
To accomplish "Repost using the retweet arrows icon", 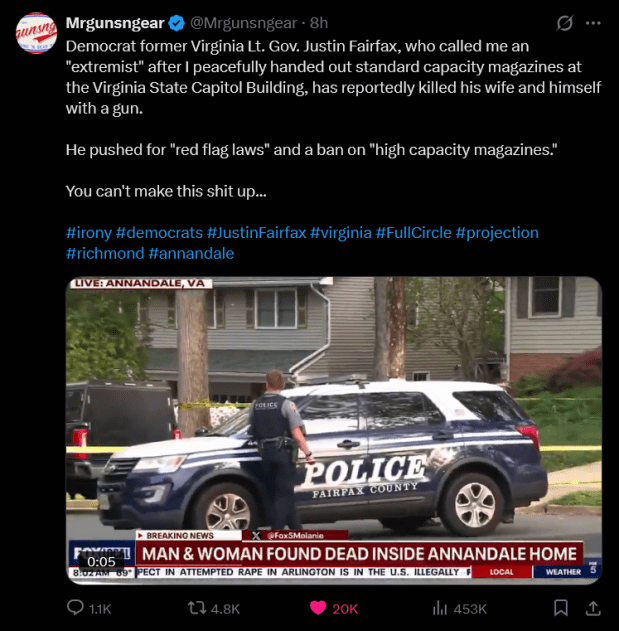I will point(197,608).
